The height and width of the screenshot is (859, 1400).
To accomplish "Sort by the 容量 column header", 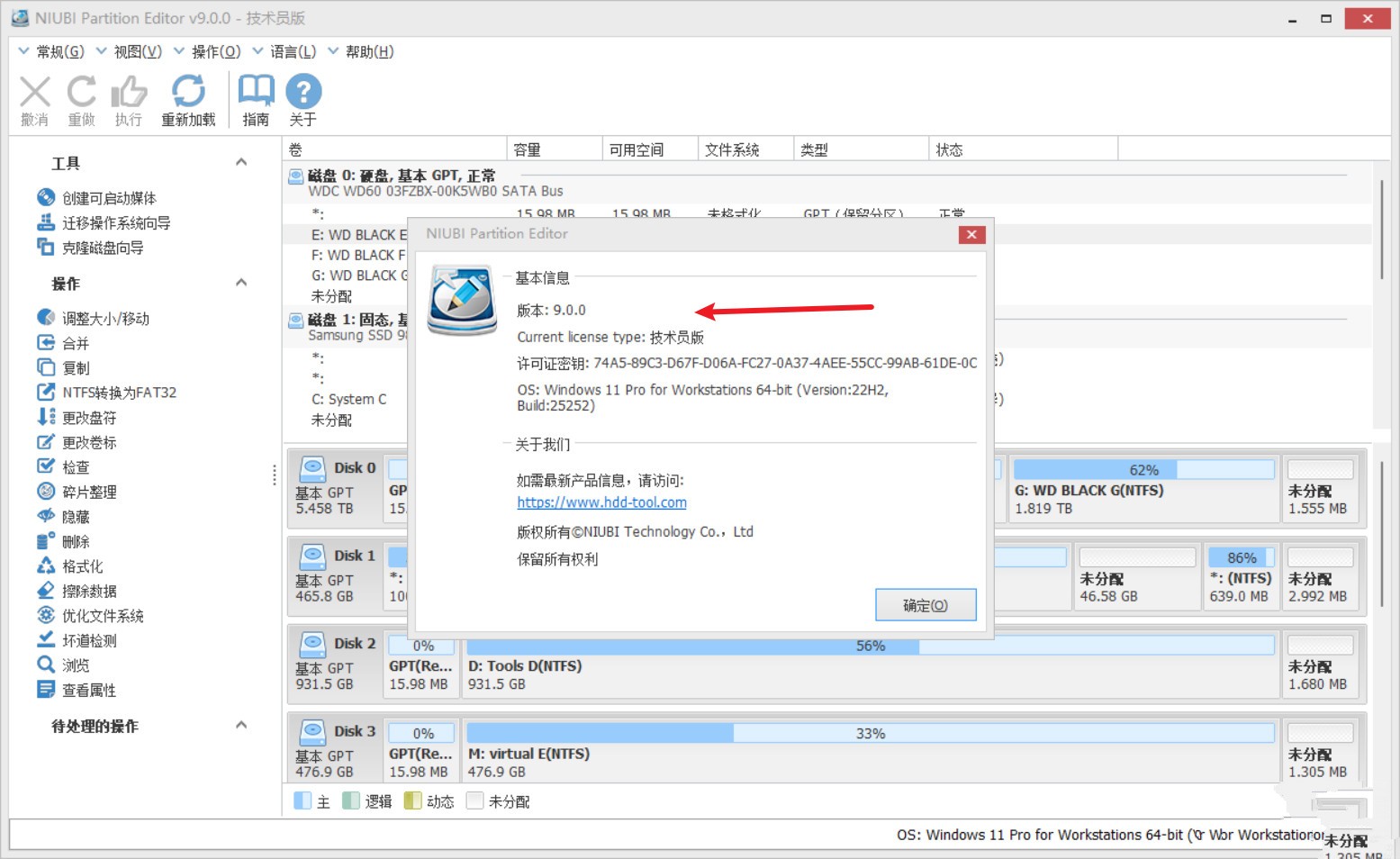I will click(x=554, y=149).
